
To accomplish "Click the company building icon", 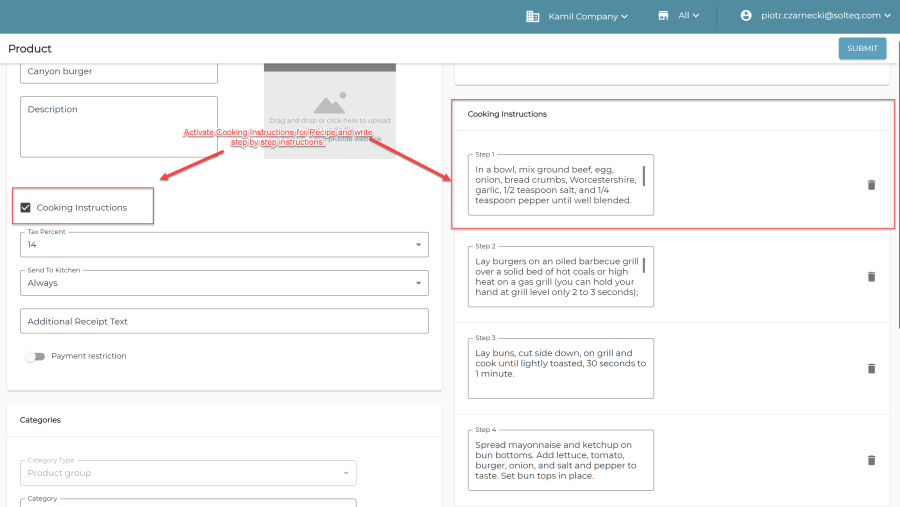I will point(533,16).
